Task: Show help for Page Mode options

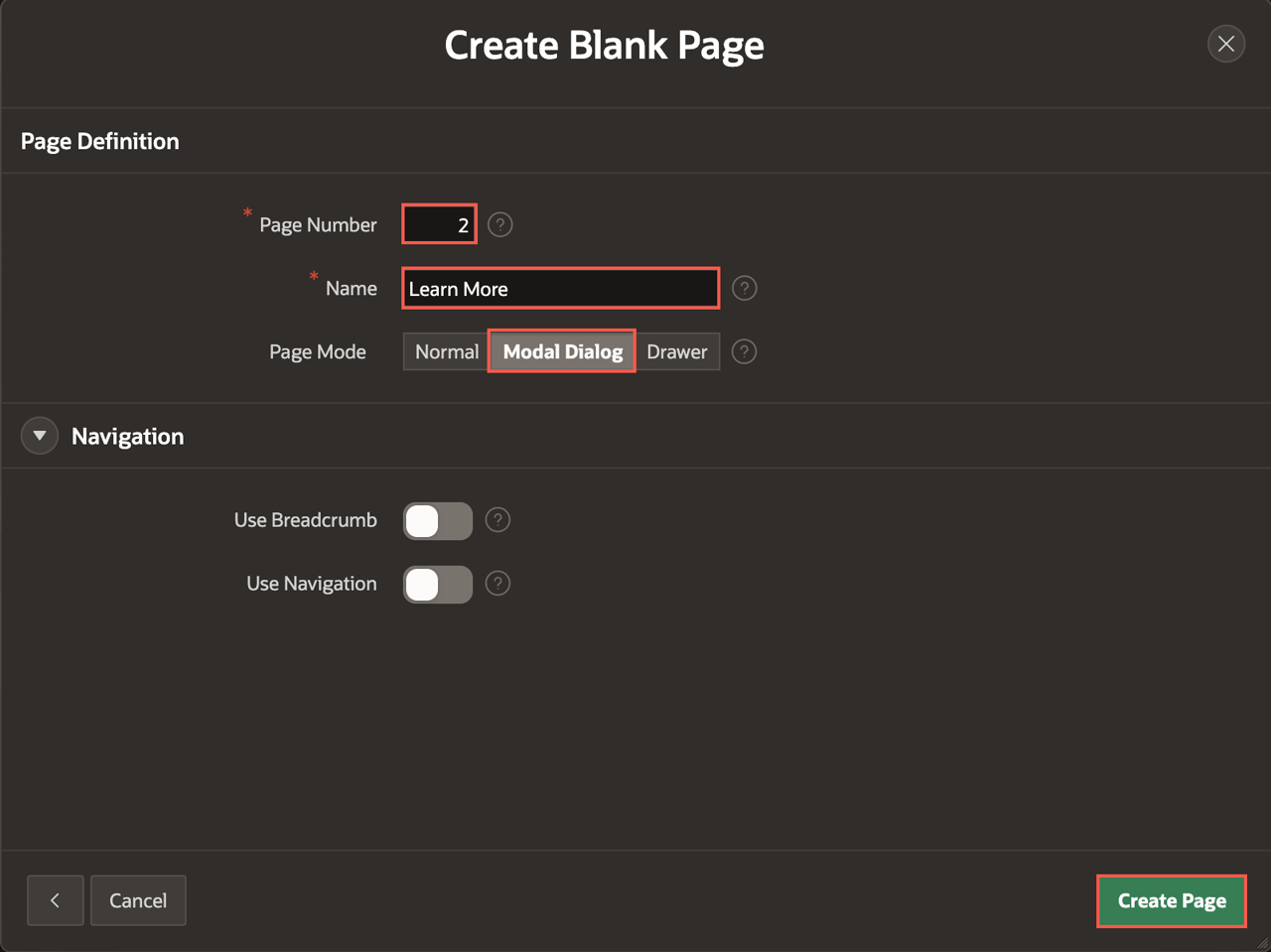Action: pos(744,352)
